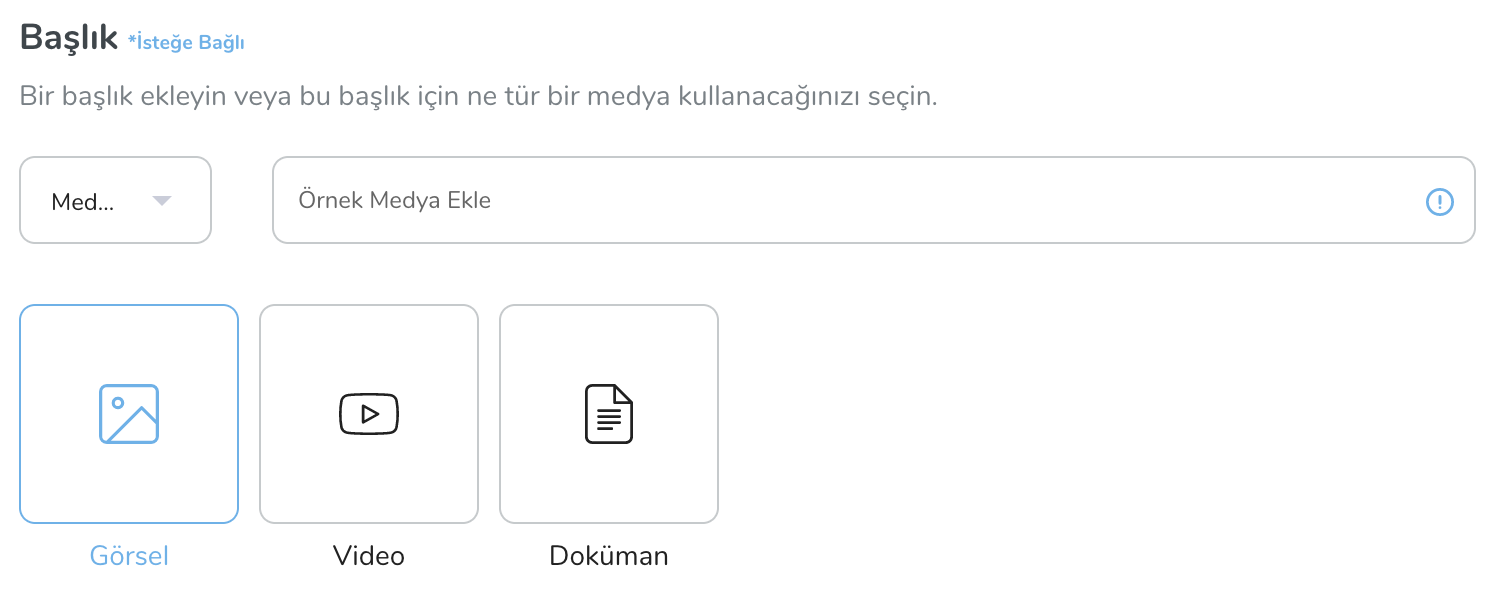Viewport: 1494px width, 598px height.
Task: Click the description text about medya selection
Action: [x=479, y=98]
